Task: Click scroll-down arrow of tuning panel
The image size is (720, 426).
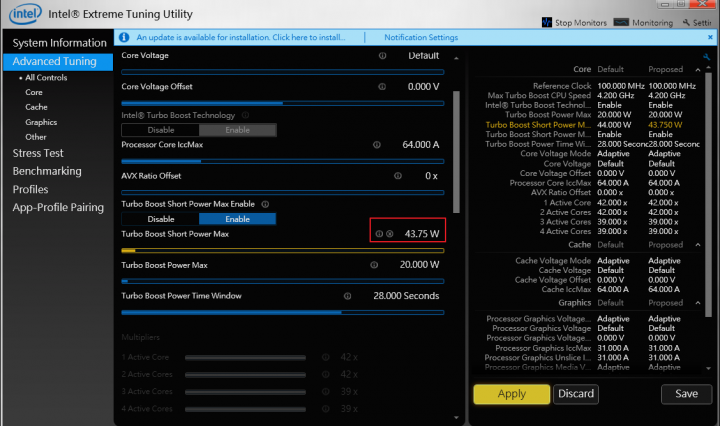Action: [x=456, y=417]
